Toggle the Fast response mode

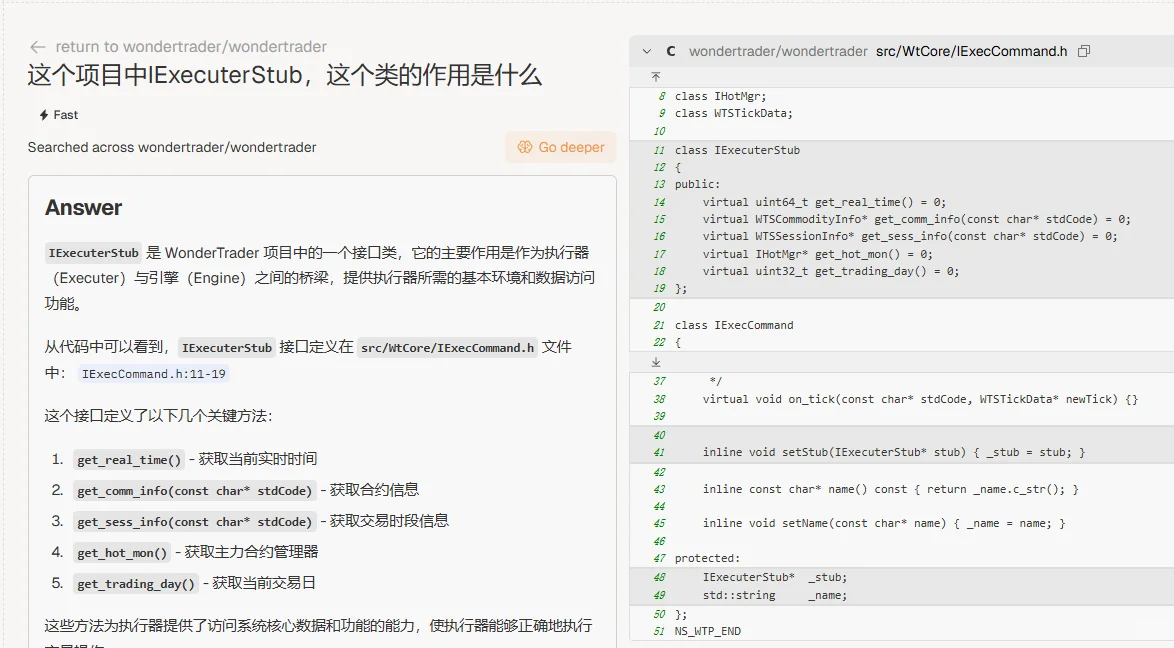(x=57, y=115)
